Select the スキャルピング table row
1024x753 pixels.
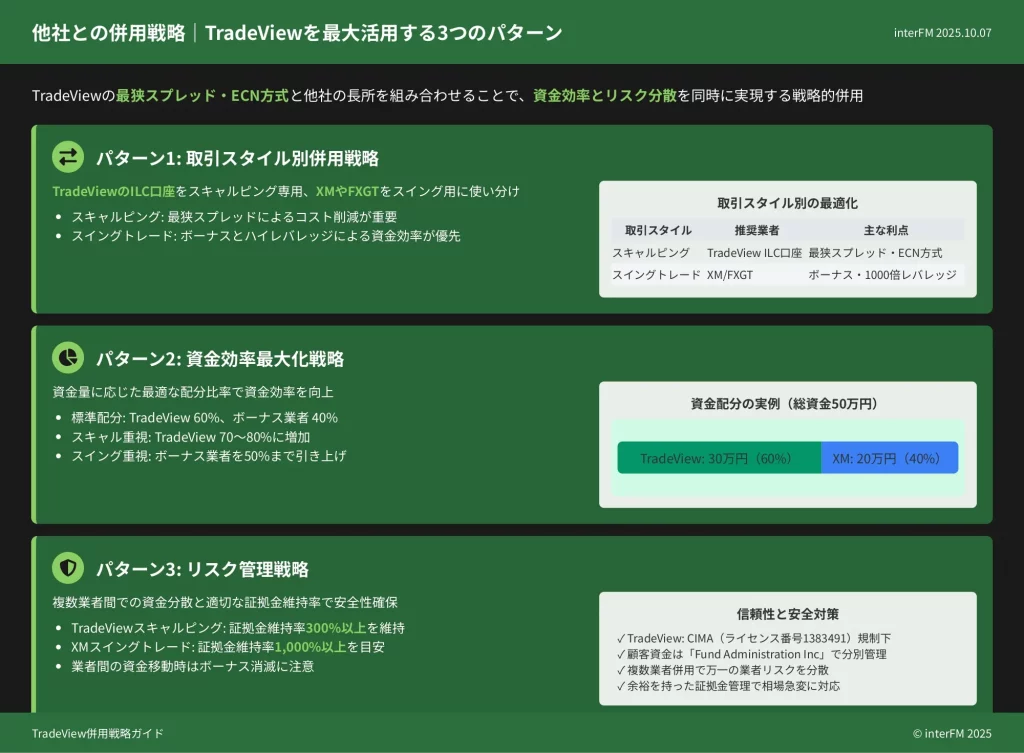(787, 253)
